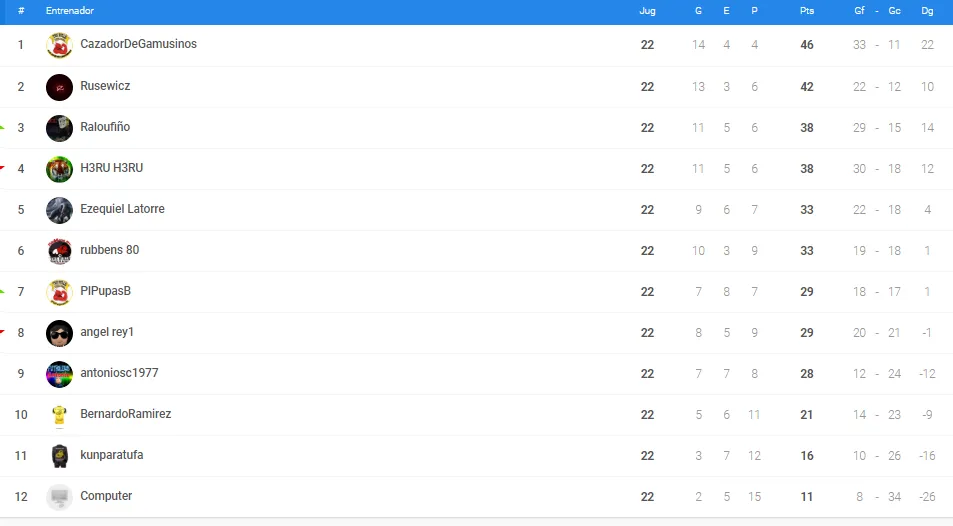Image resolution: width=953 pixels, height=526 pixels.
Task: Click position number 1 cell
Action: click(x=21, y=45)
